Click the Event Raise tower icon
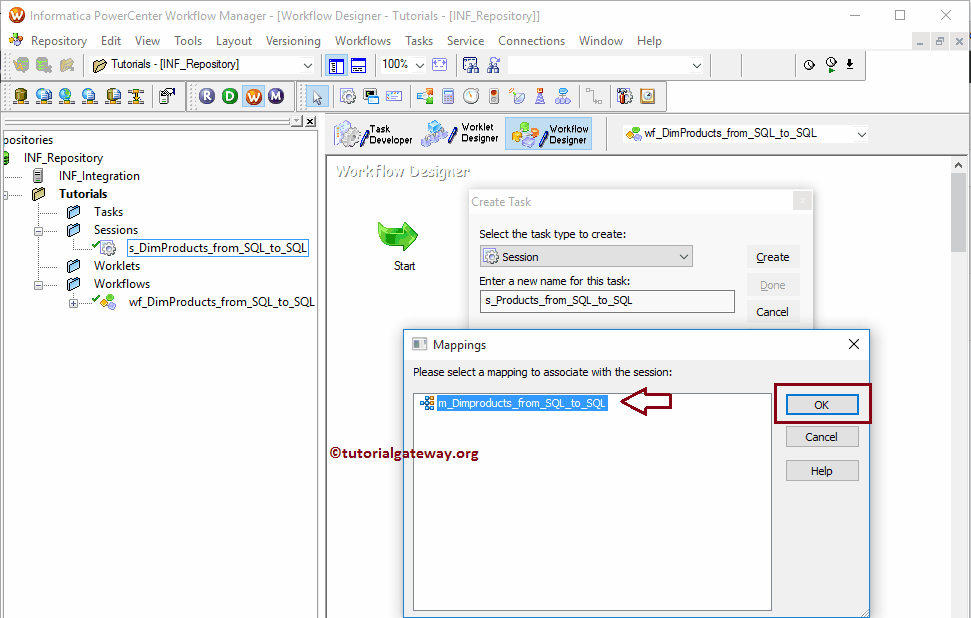Viewport: 971px width, 618px height. (540, 97)
